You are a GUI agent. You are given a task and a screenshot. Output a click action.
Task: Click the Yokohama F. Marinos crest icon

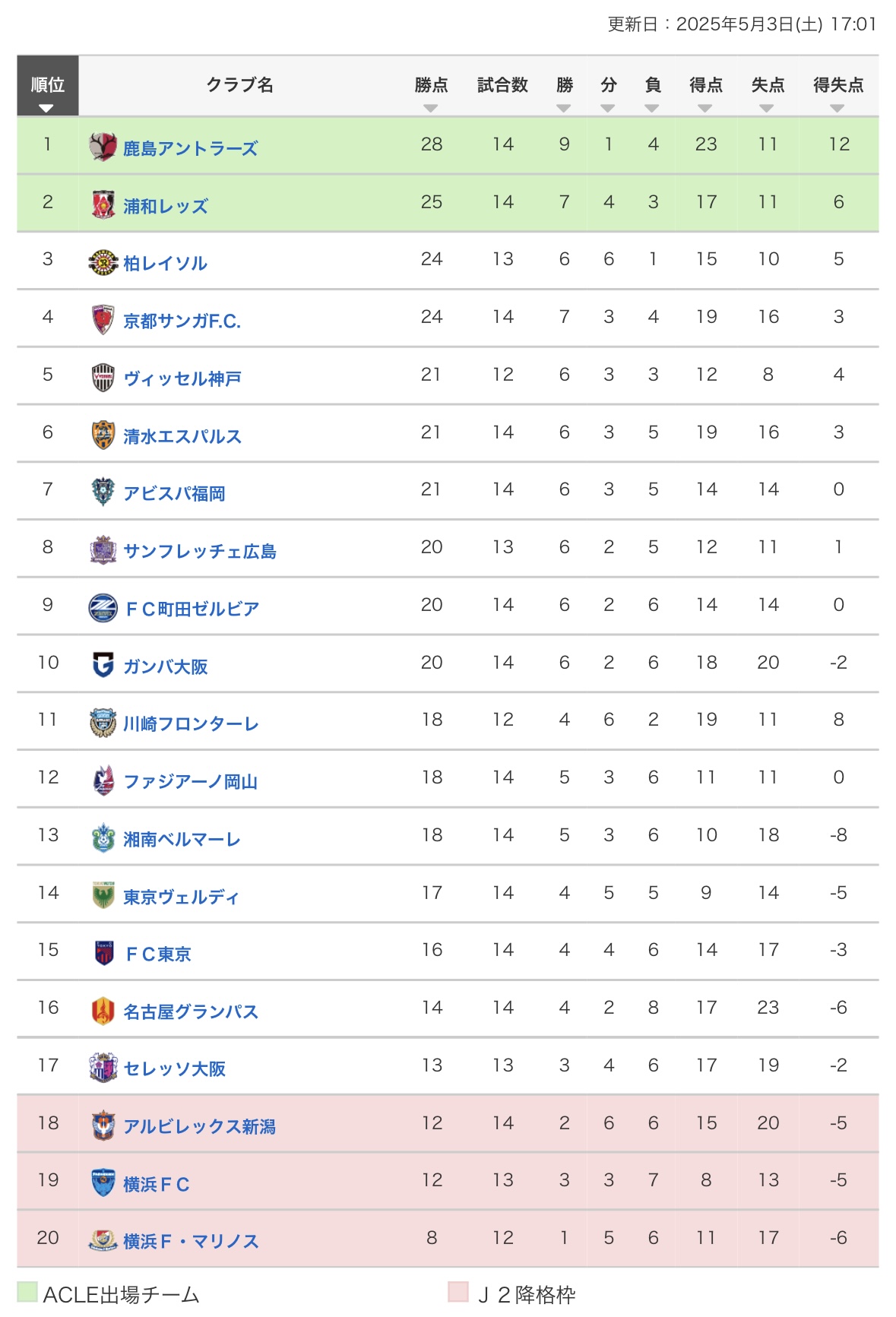(103, 1240)
